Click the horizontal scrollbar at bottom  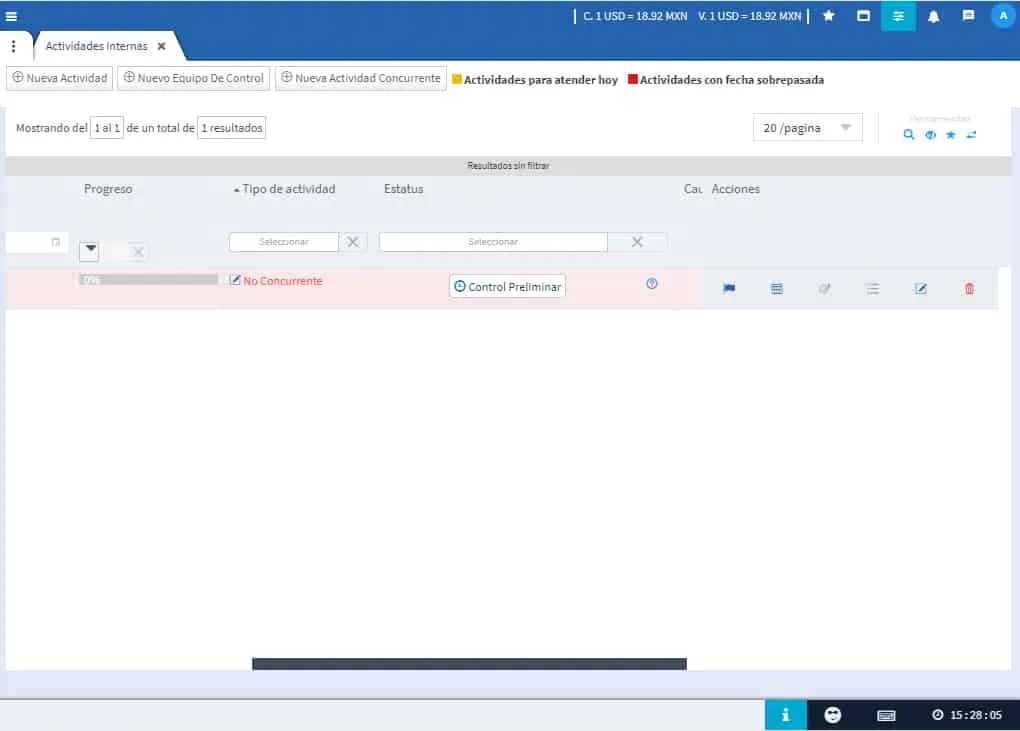tap(469, 664)
